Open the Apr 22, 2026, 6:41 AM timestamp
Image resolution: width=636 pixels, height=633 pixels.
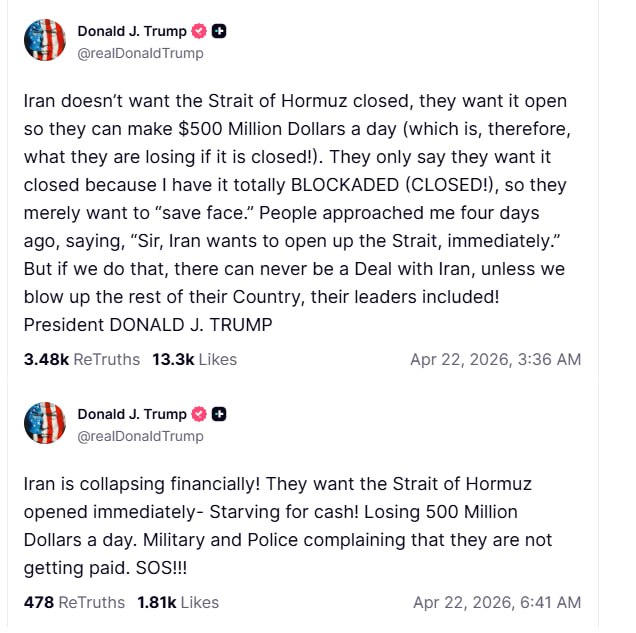pyautogui.click(x=497, y=602)
